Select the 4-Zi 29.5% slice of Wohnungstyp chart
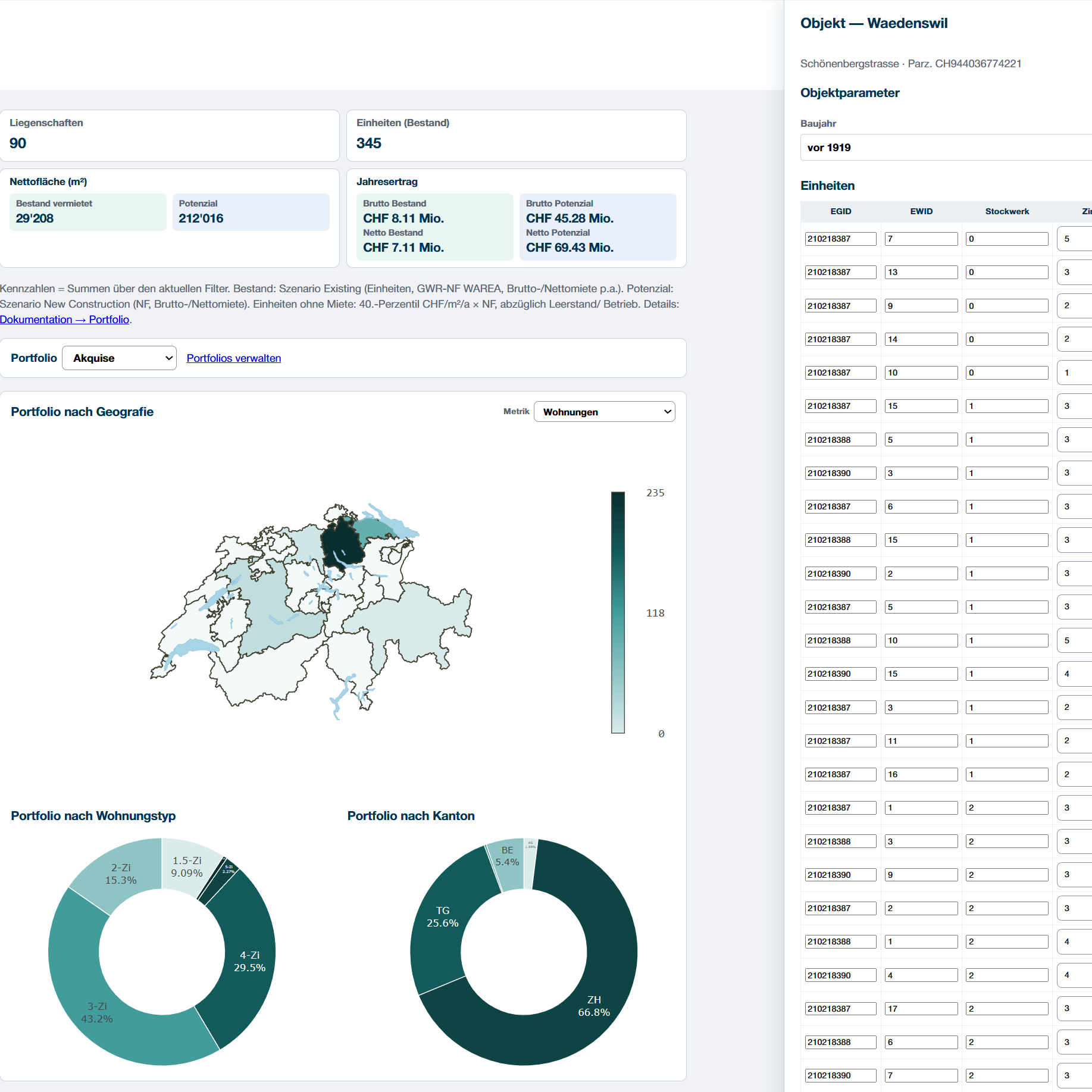 click(249, 961)
